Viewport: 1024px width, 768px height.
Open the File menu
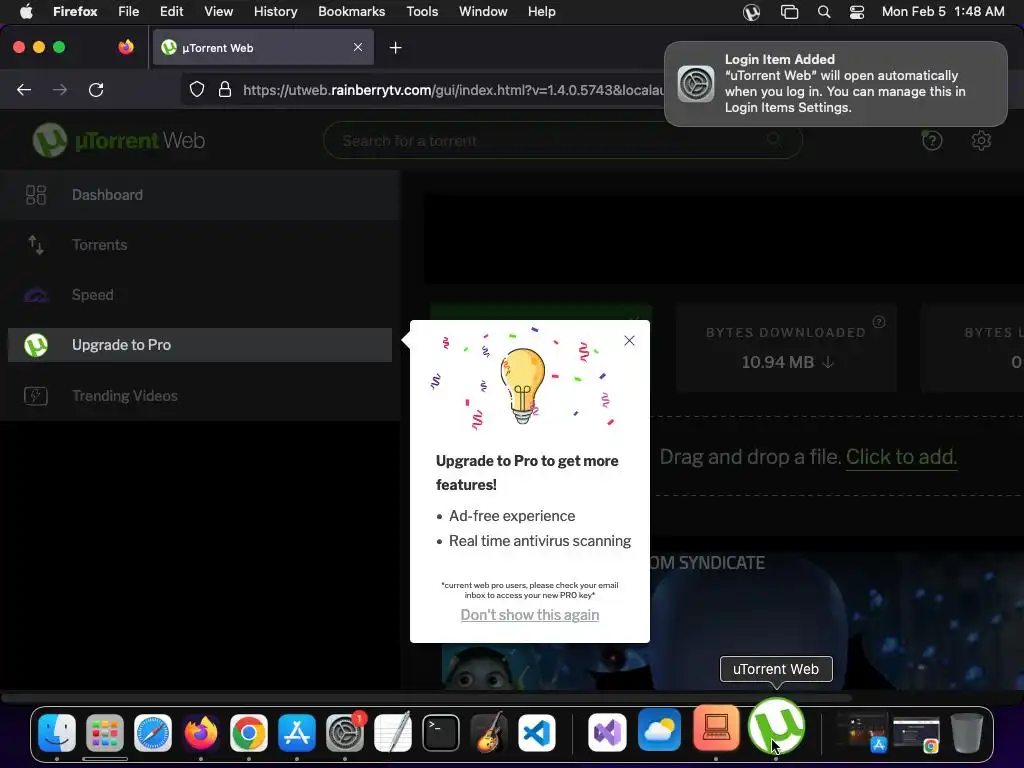pyautogui.click(x=129, y=12)
